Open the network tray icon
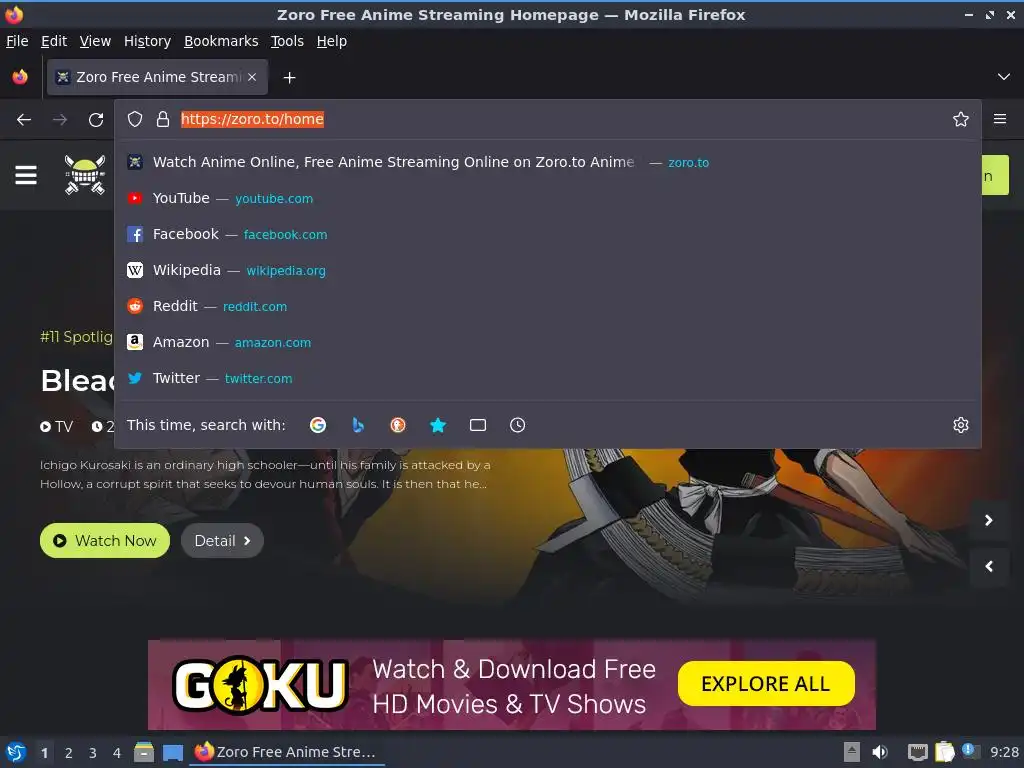Viewport: 1024px width, 768px height. [x=918, y=752]
